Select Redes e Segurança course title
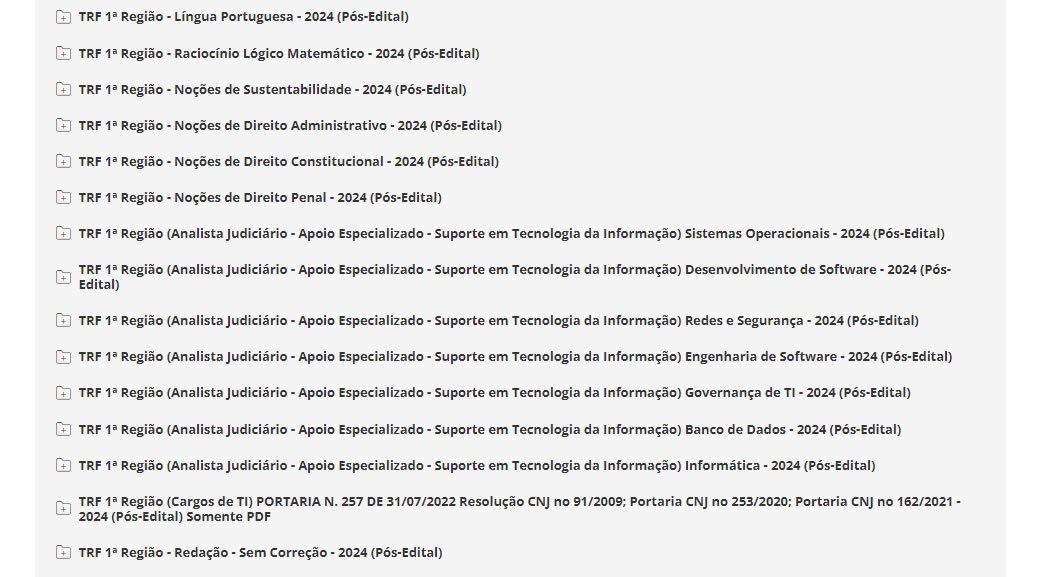Image resolution: width=1041 pixels, height=577 pixels. click(x=498, y=320)
